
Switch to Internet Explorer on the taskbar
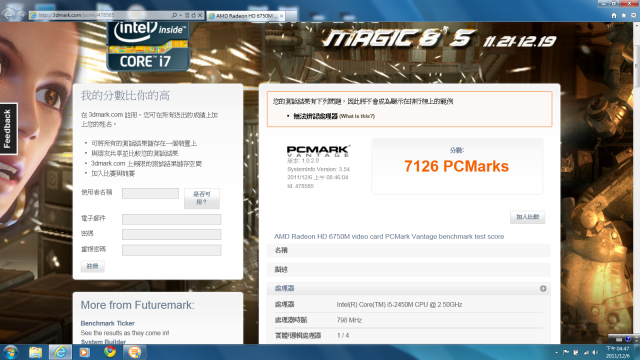[60, 352]
